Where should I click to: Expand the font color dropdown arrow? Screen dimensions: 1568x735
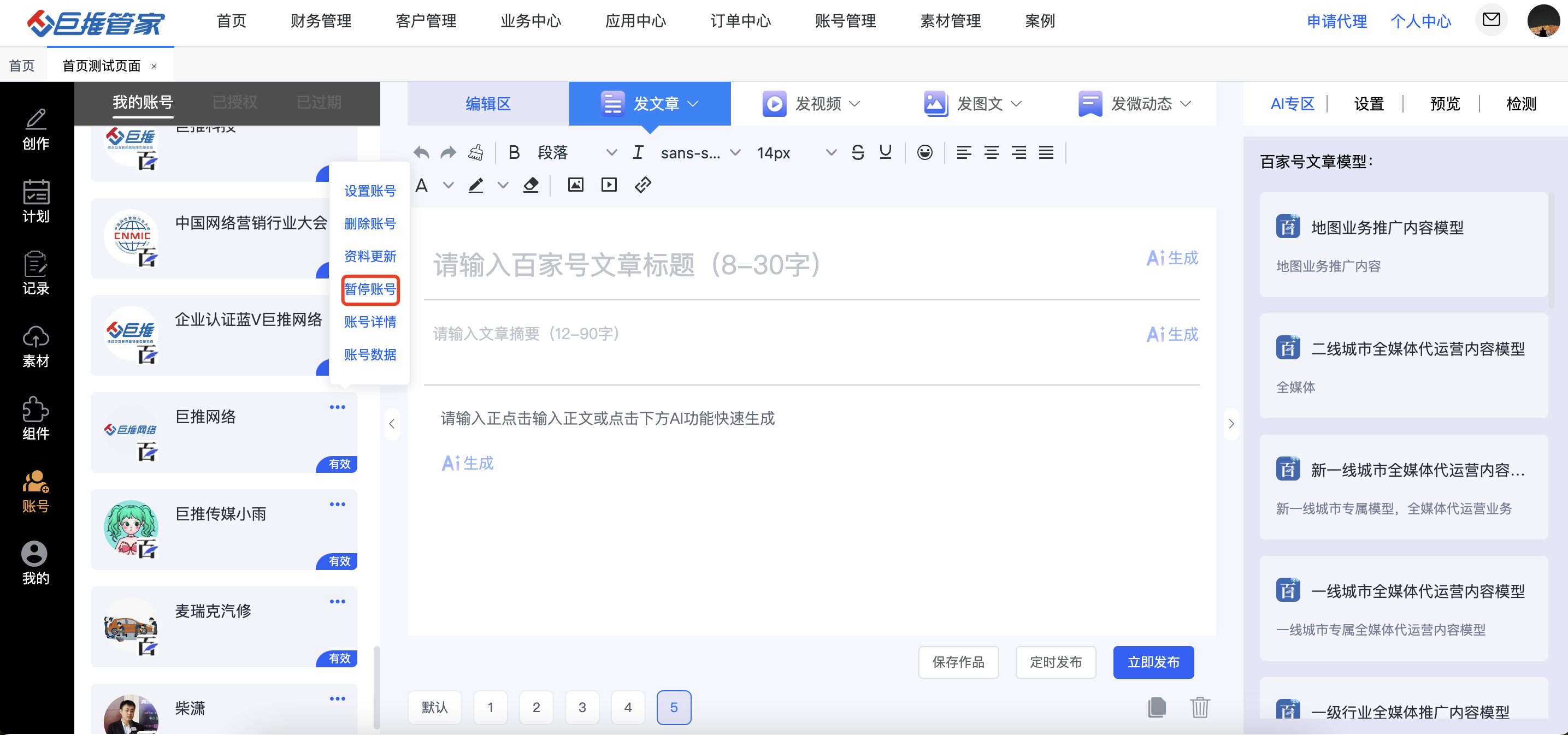[448, 185]
